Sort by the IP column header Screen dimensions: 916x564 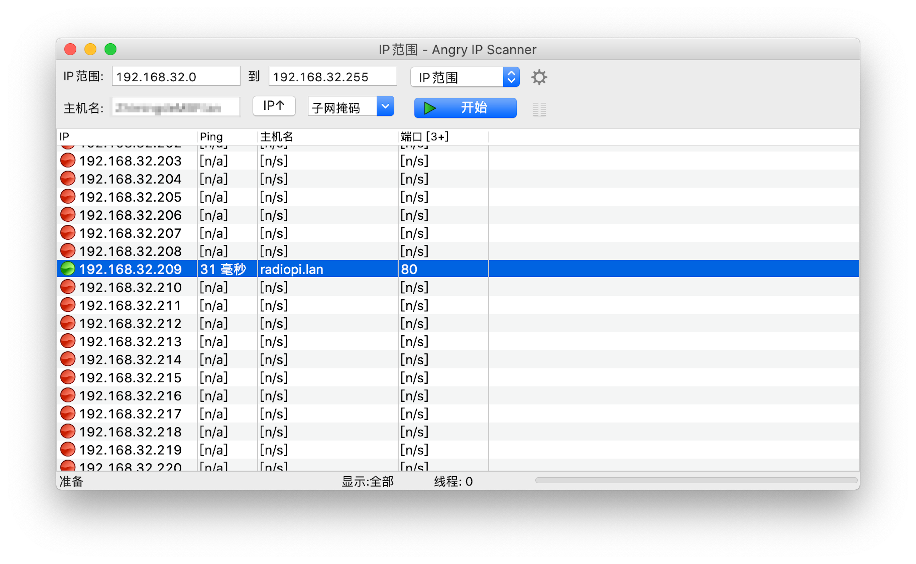pos(127,137)
